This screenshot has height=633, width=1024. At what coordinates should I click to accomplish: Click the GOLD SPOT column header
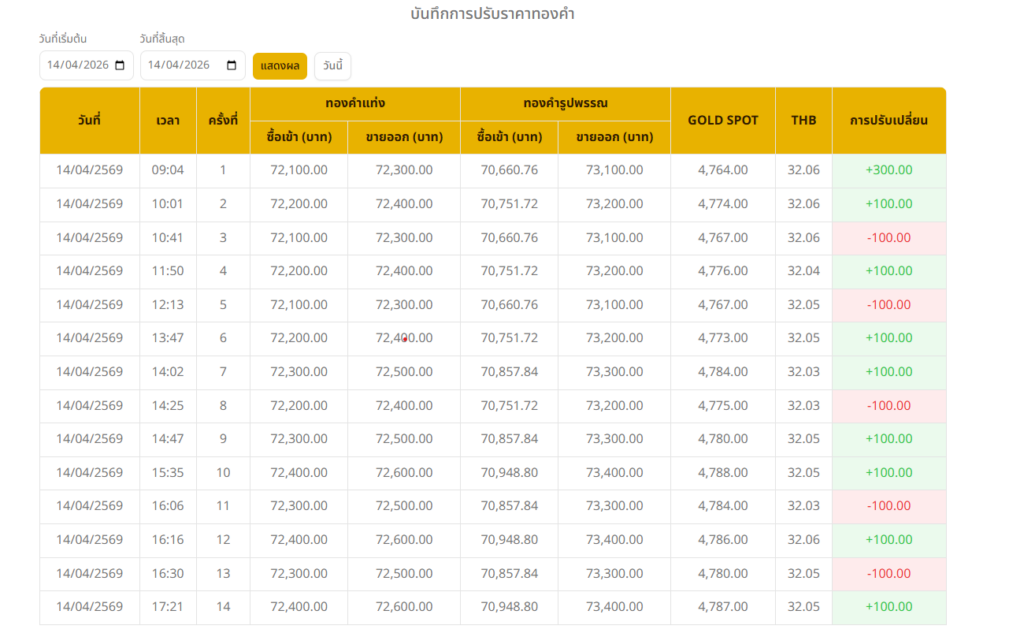[722, 121]
